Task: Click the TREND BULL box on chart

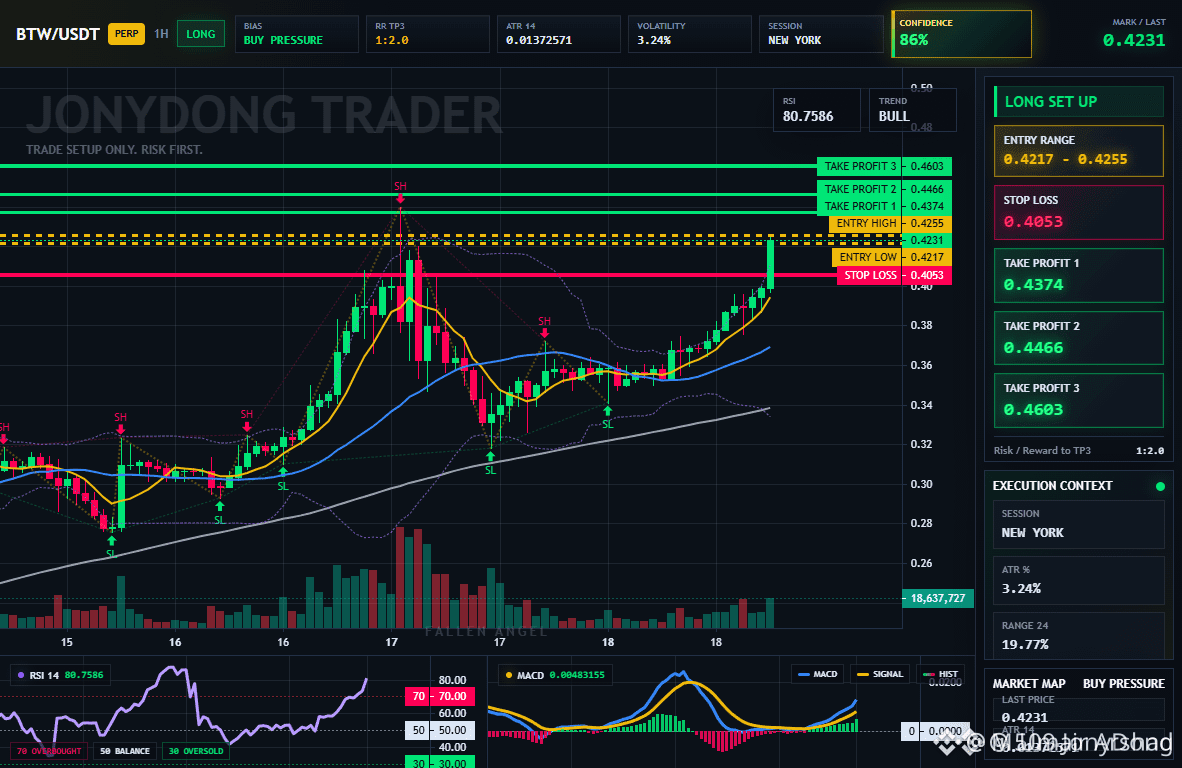Action: point(913,110)
